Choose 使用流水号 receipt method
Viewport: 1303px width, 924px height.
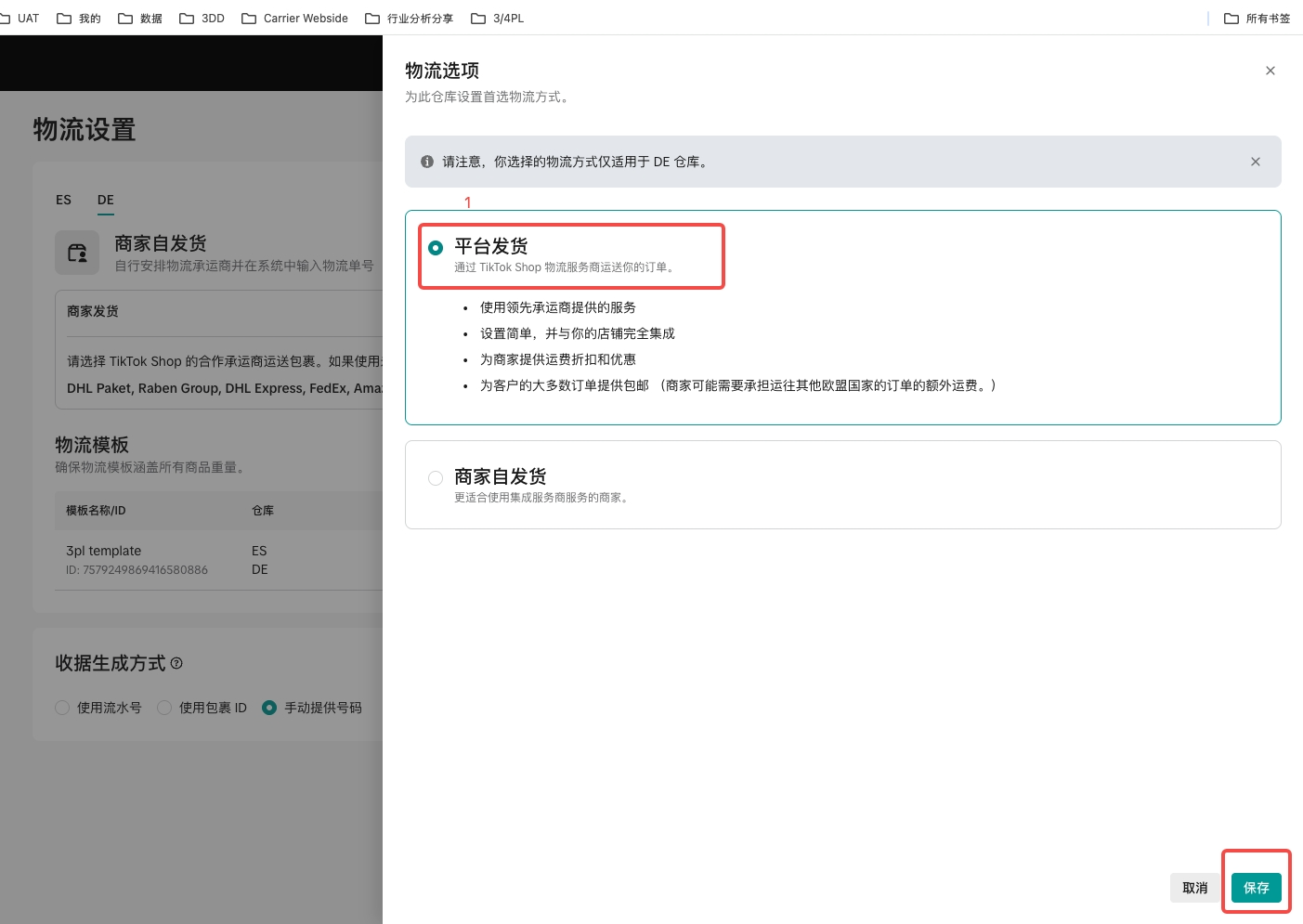point(62,708)
